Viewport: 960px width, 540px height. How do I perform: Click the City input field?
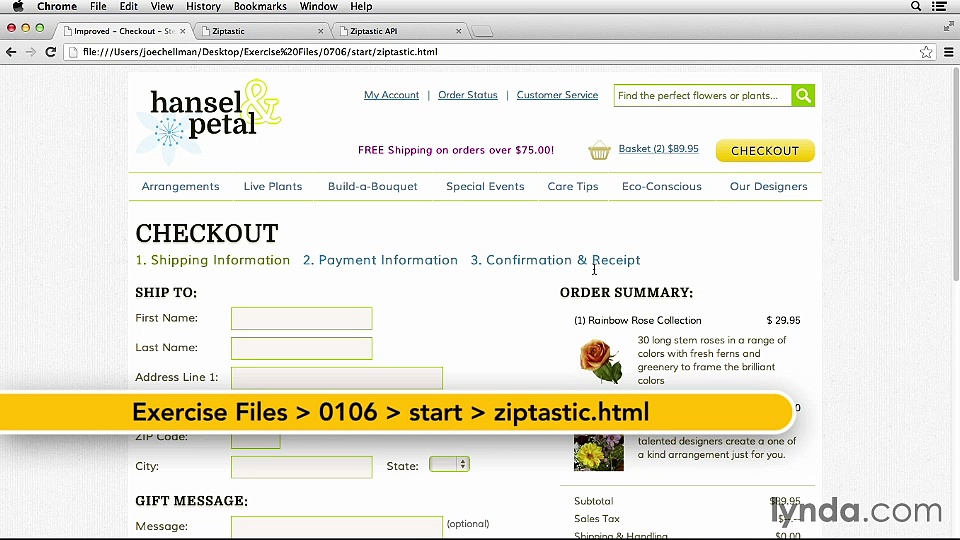click(302, 467)
